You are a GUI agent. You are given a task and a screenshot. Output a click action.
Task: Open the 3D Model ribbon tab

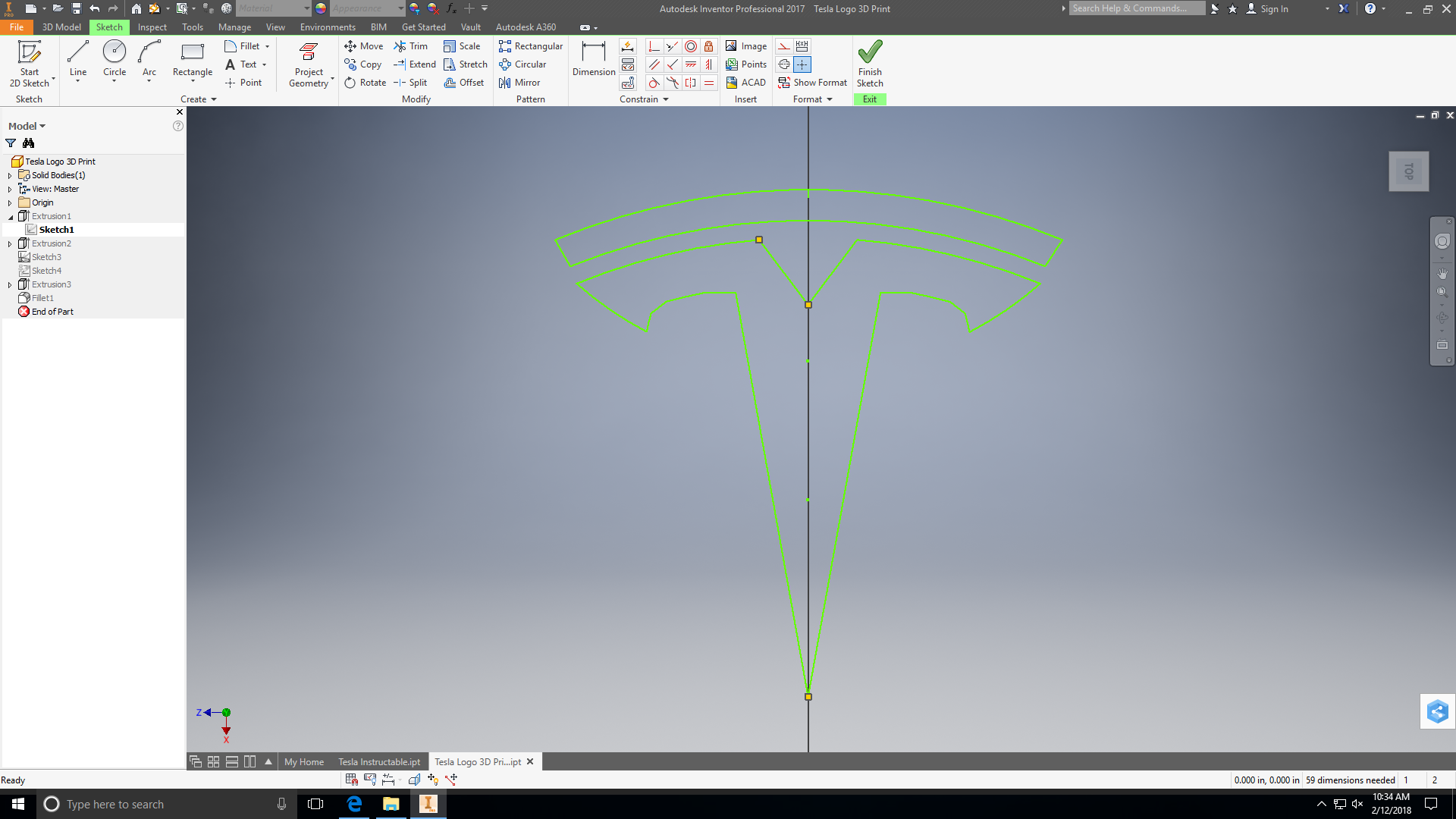(x=61, y=27)
